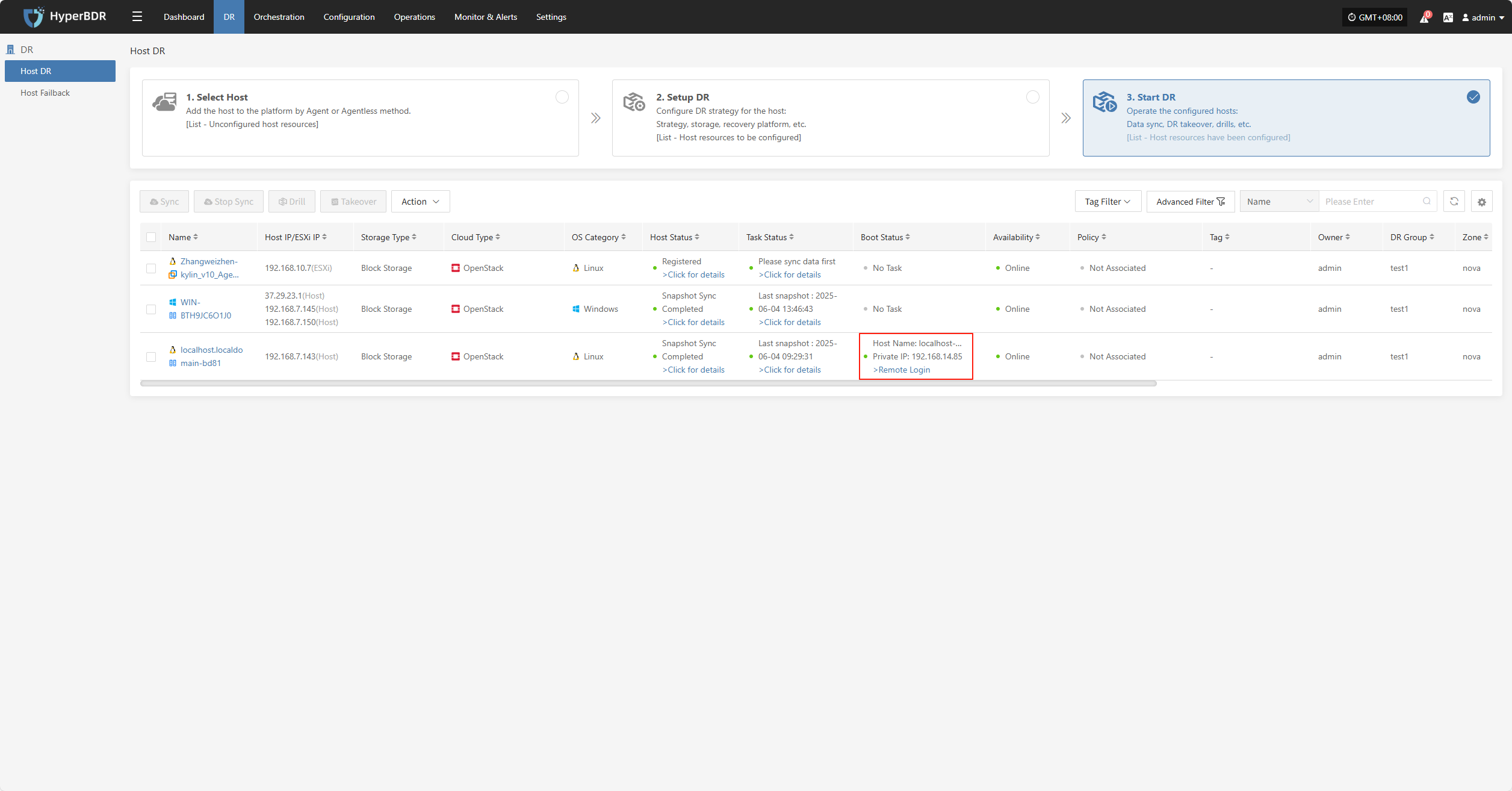Open Remote Login link for localhost
Image resolution: width=1512 pixels, height=791 pixels.
tap(902, 370)
